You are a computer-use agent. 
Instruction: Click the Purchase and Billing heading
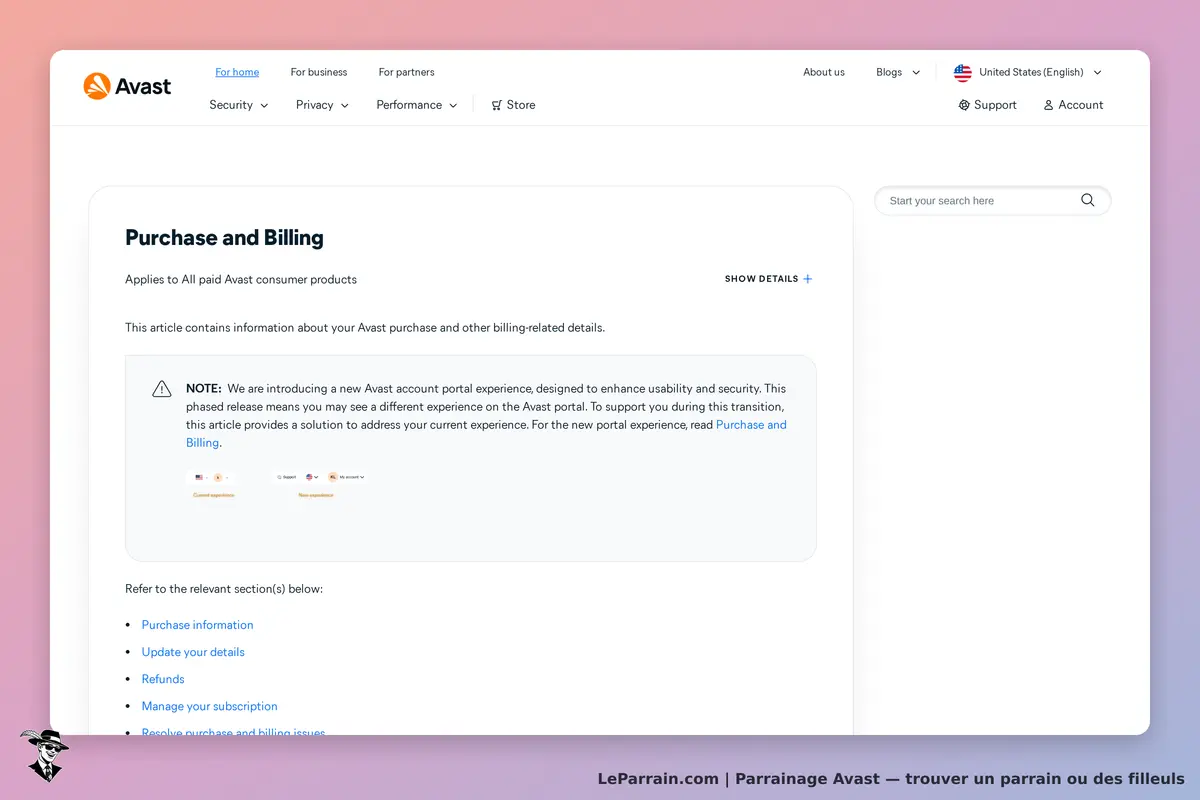(224, 238)
